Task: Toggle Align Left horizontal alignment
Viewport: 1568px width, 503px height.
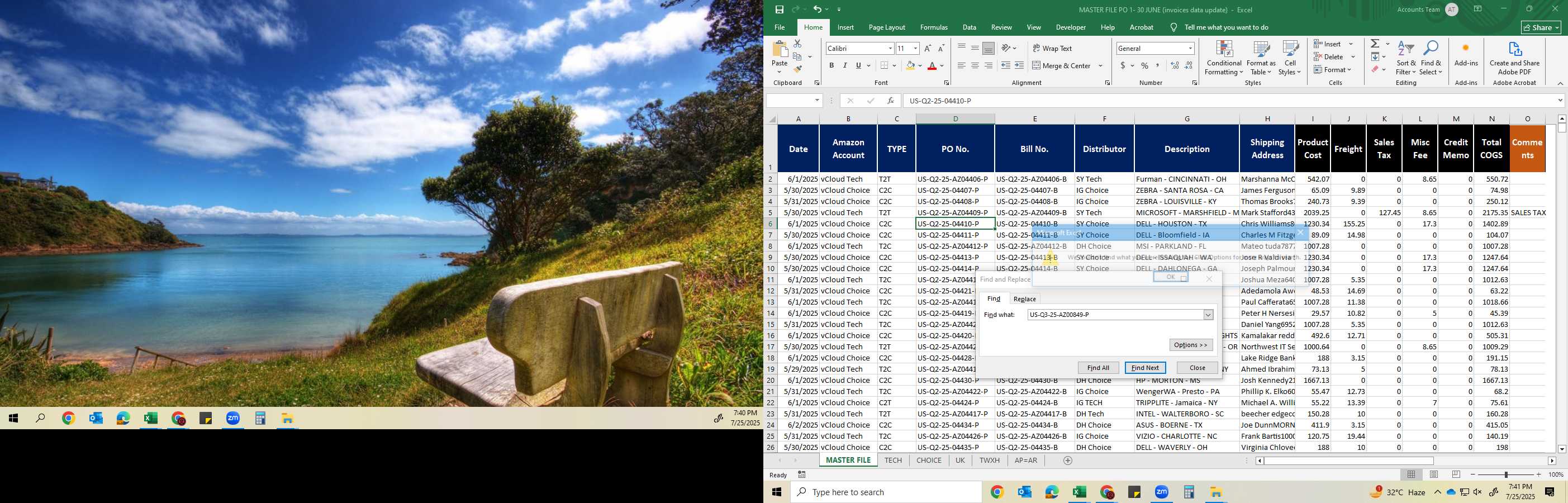Action: 962,66
